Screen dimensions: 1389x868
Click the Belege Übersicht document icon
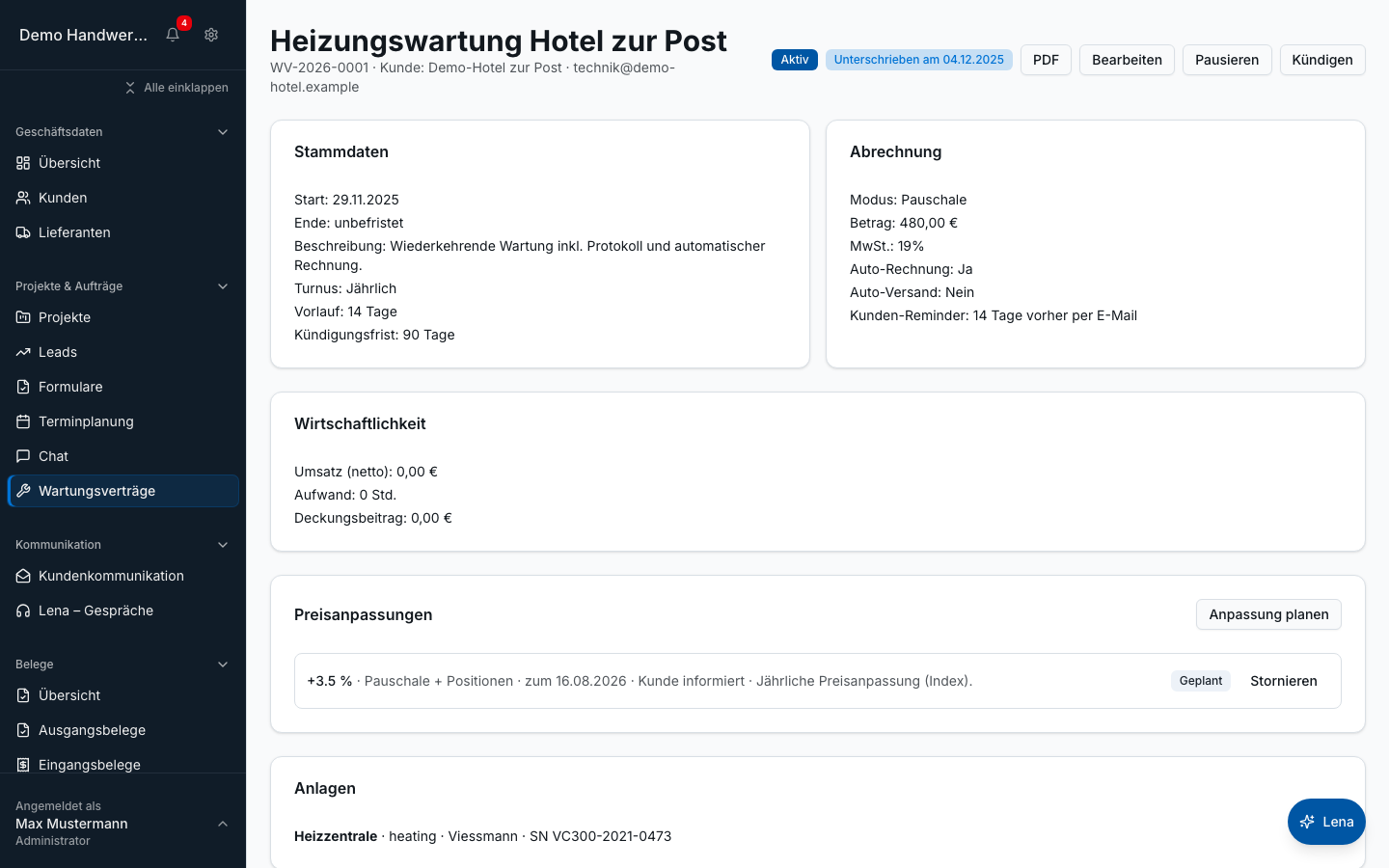tap(23, 695)
